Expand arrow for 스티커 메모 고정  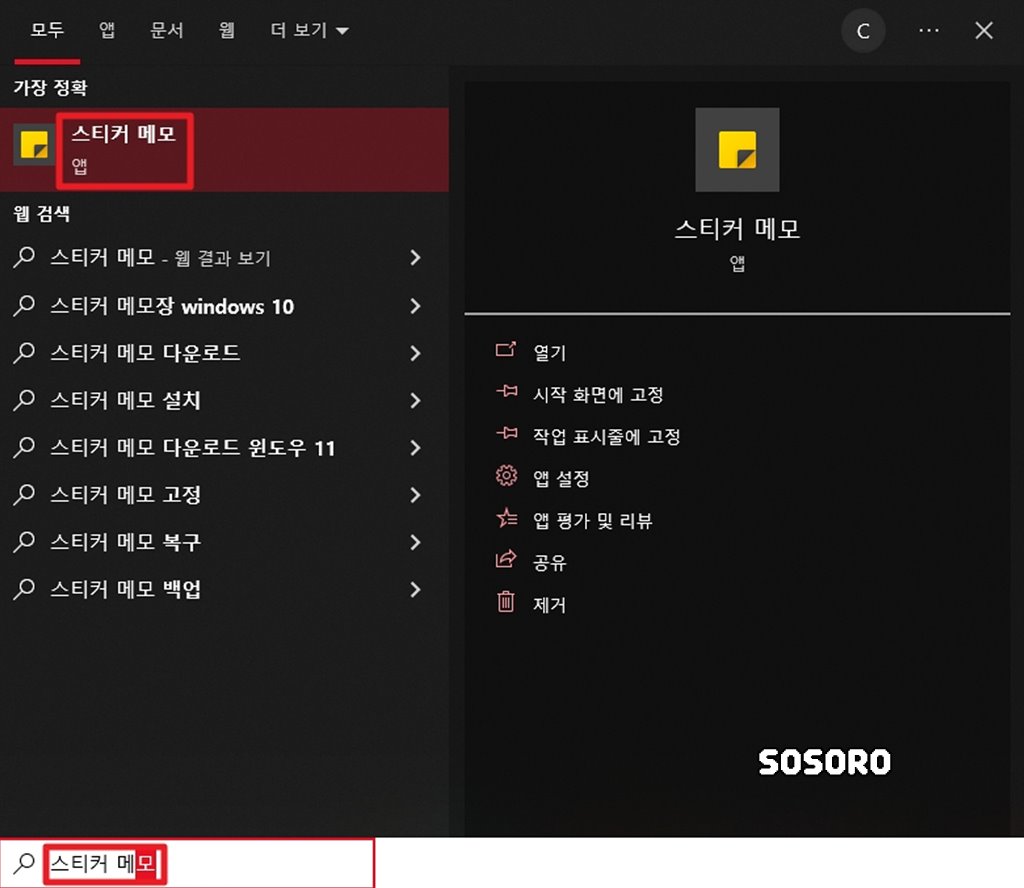[415, 495]
